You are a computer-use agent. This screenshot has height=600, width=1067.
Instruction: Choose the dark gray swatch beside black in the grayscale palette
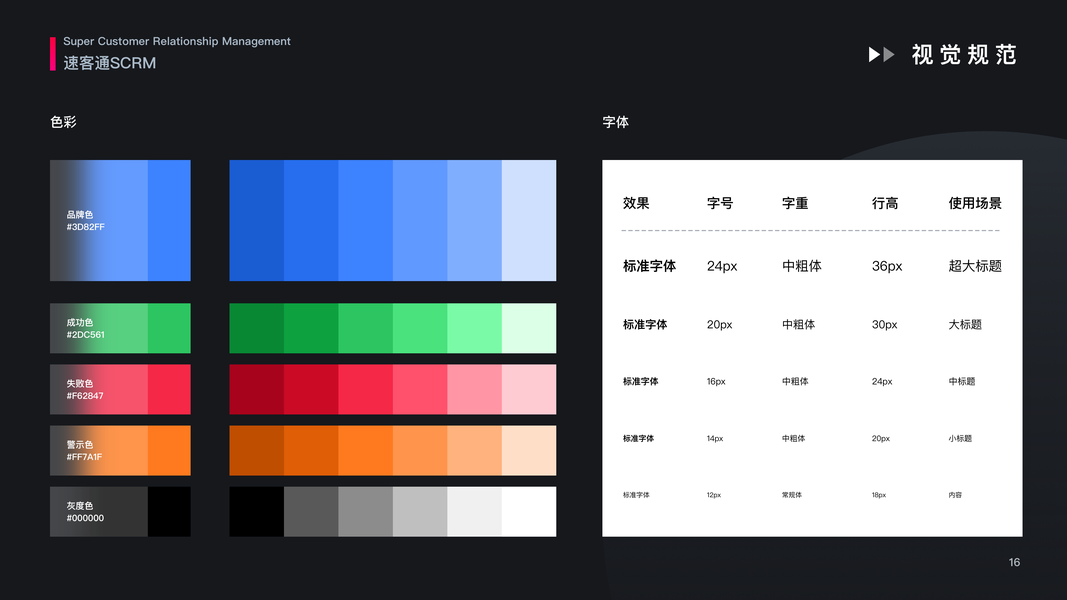[x=311, y=512]
